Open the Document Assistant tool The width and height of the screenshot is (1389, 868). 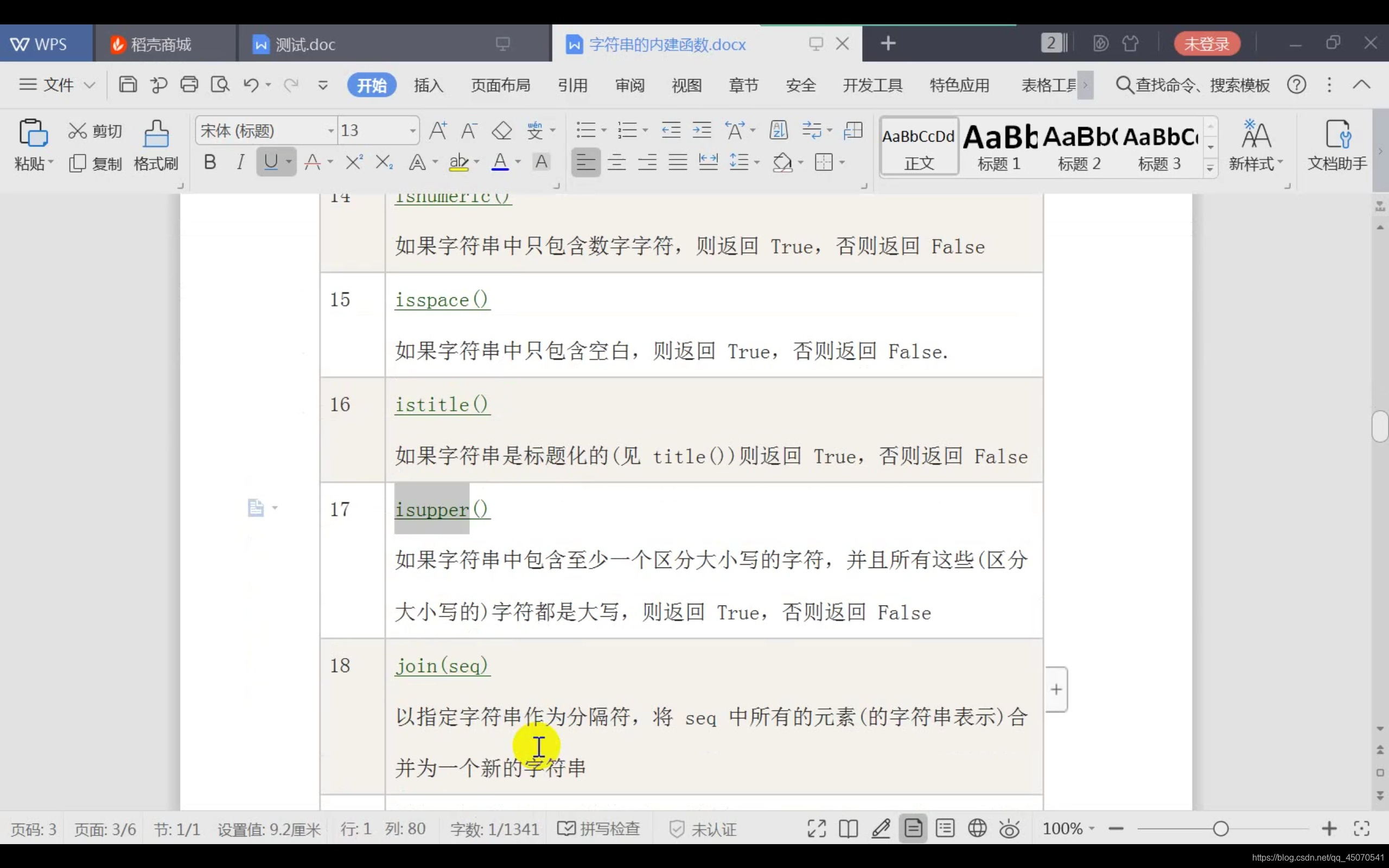click(1337, 145)
